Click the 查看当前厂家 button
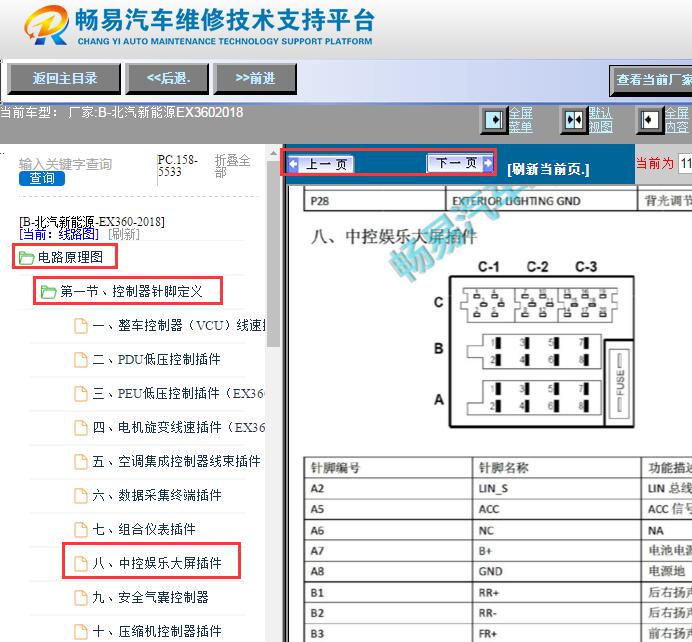The width and height of the screenshot is (692, 642). coord(651,80)
